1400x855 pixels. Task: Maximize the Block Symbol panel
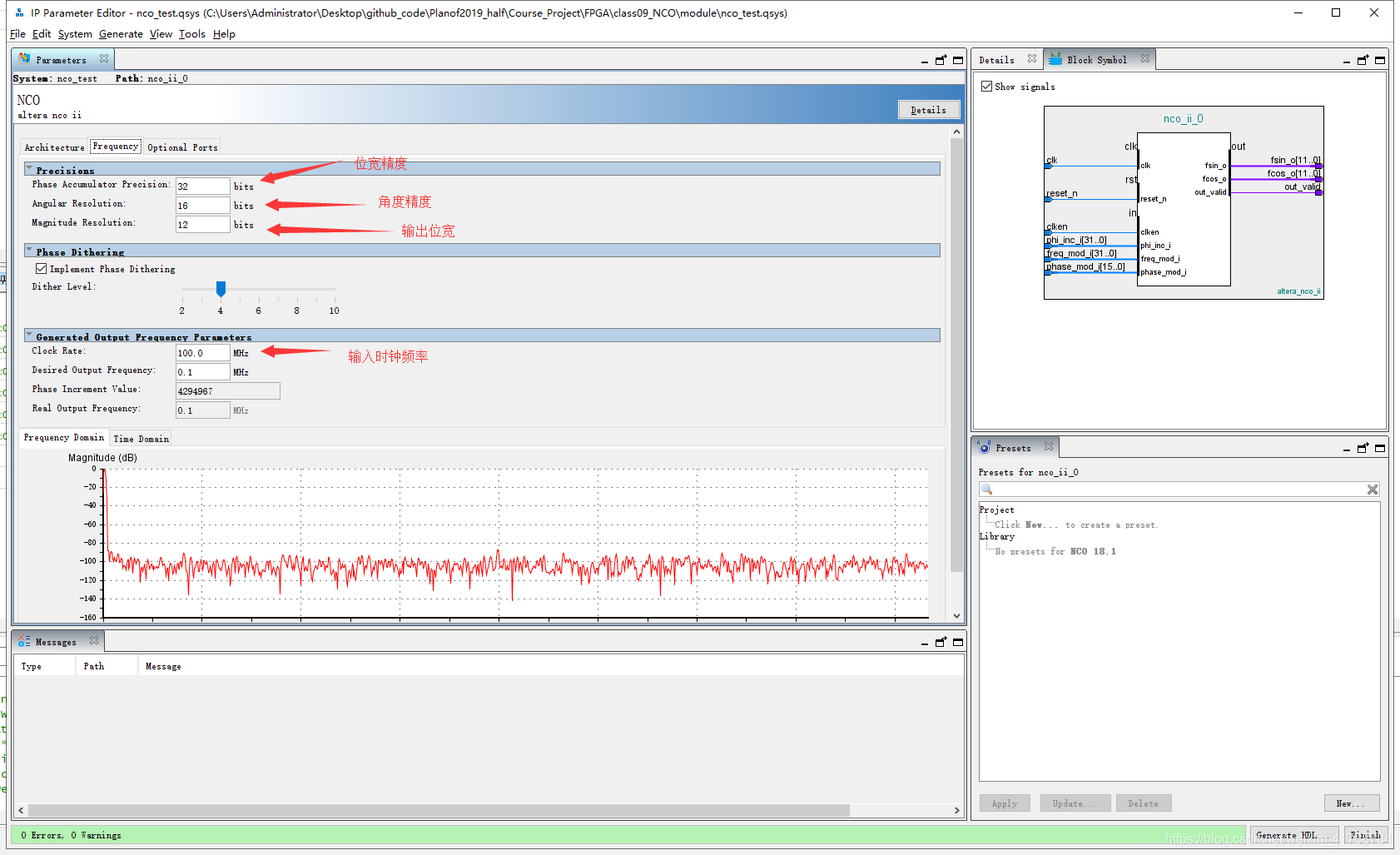1380,60
